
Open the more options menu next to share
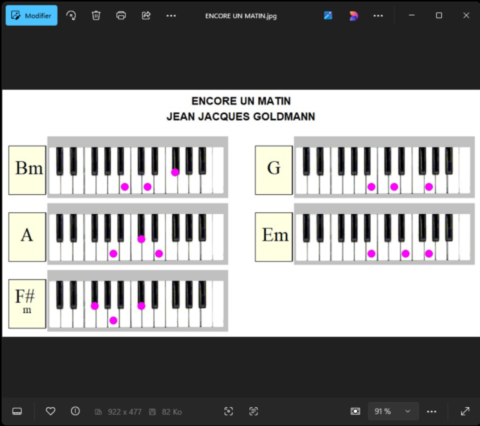171,16
